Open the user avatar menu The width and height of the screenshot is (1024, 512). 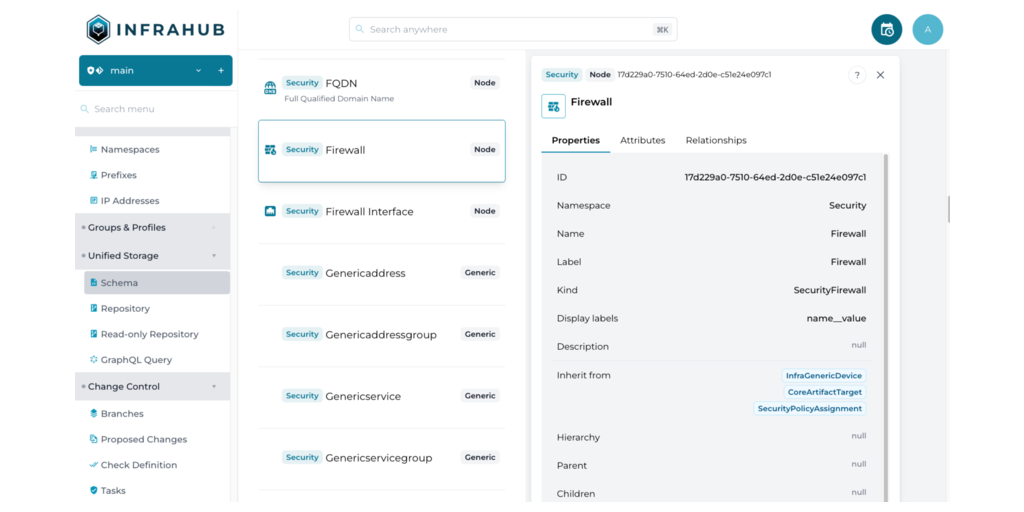pyautogui.click(x=927, y=30)
